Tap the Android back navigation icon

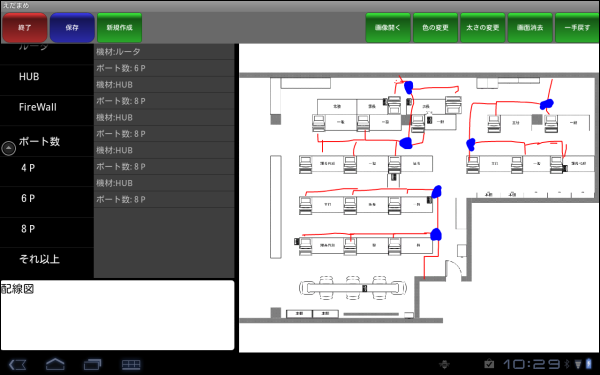click(x=18, y=364)
